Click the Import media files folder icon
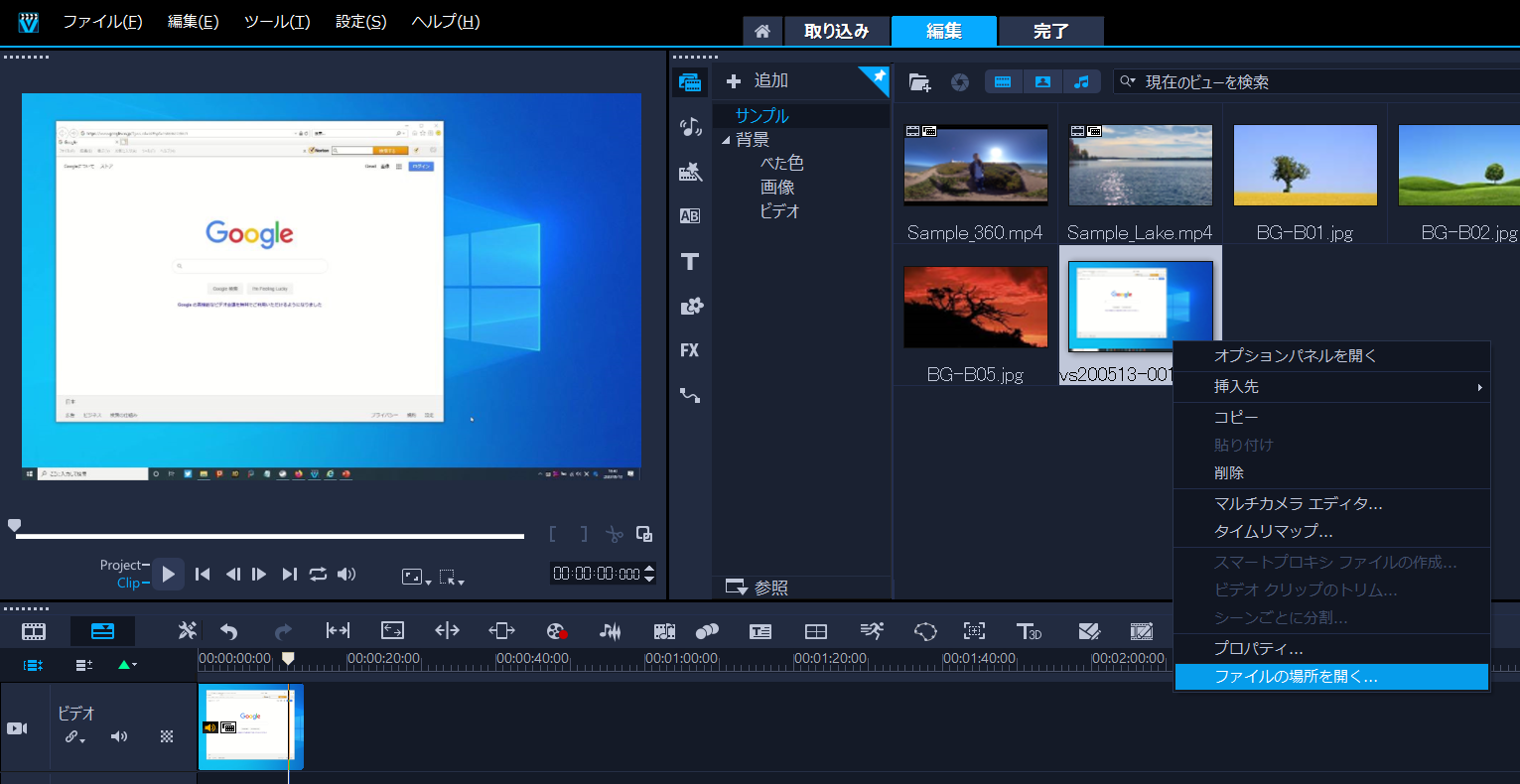Viewport: 1520px width, 784px height. pyautogui.click(x=920, y=82)
